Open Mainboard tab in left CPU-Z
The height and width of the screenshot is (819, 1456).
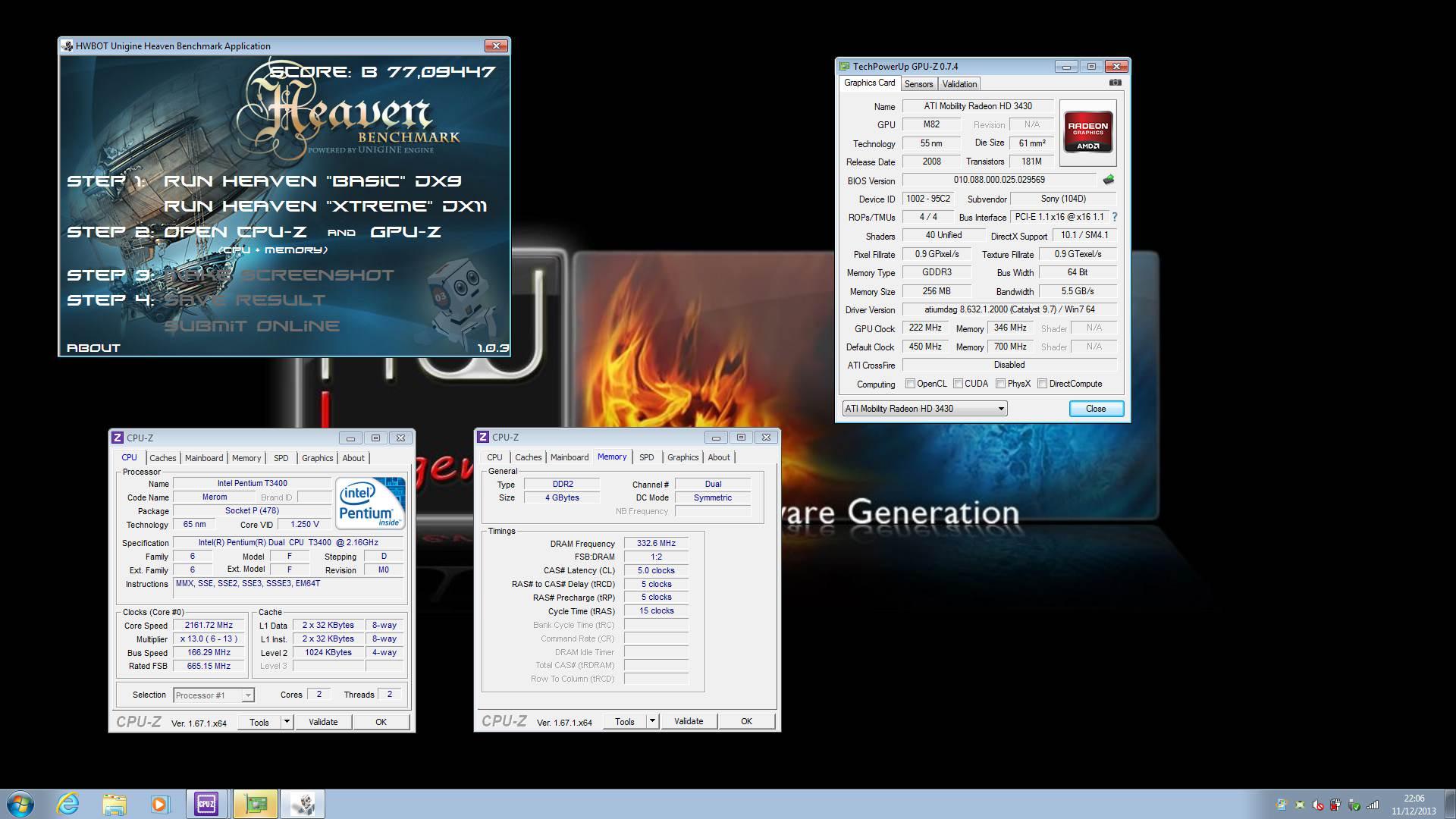(204, 458)
